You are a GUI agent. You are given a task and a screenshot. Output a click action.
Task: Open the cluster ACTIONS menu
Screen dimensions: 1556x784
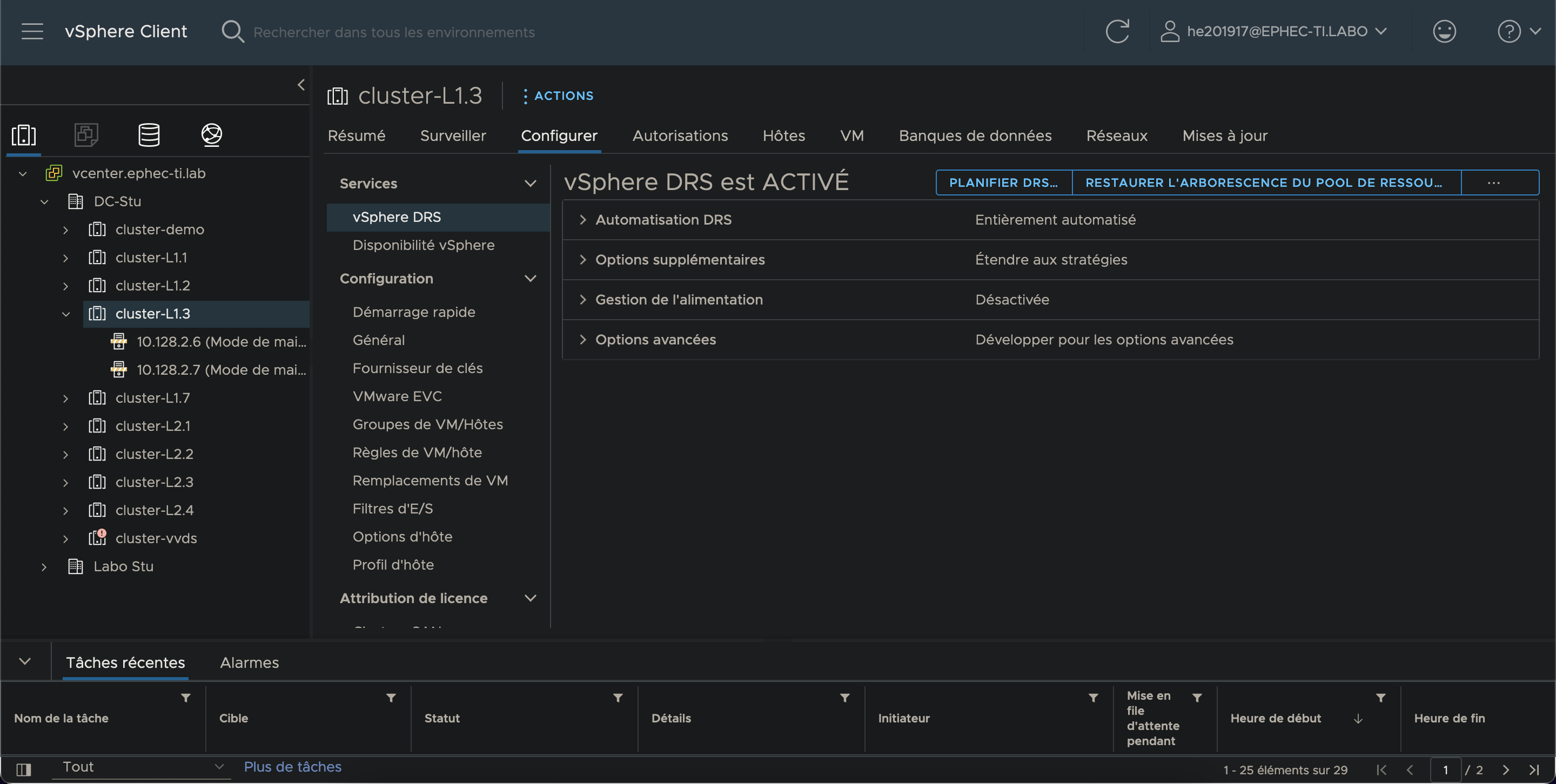click(x=558, y=96)
